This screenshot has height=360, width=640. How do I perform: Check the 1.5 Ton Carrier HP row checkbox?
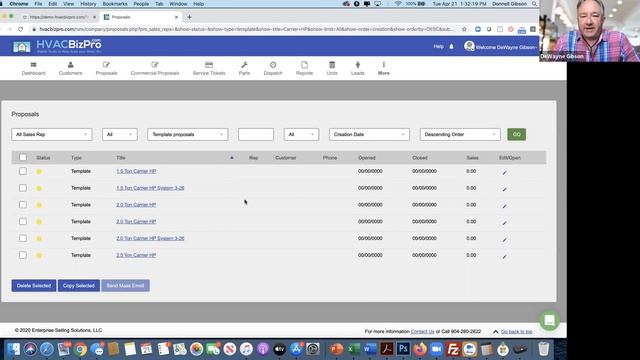pos(23,171)
